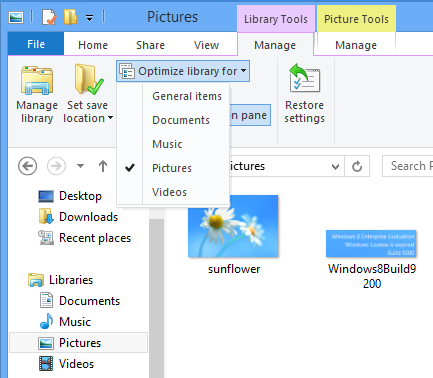Select the Windows8Build9200 picture thumbnail
This screenshot has width=433, height=378.
(x=371, y=244)
